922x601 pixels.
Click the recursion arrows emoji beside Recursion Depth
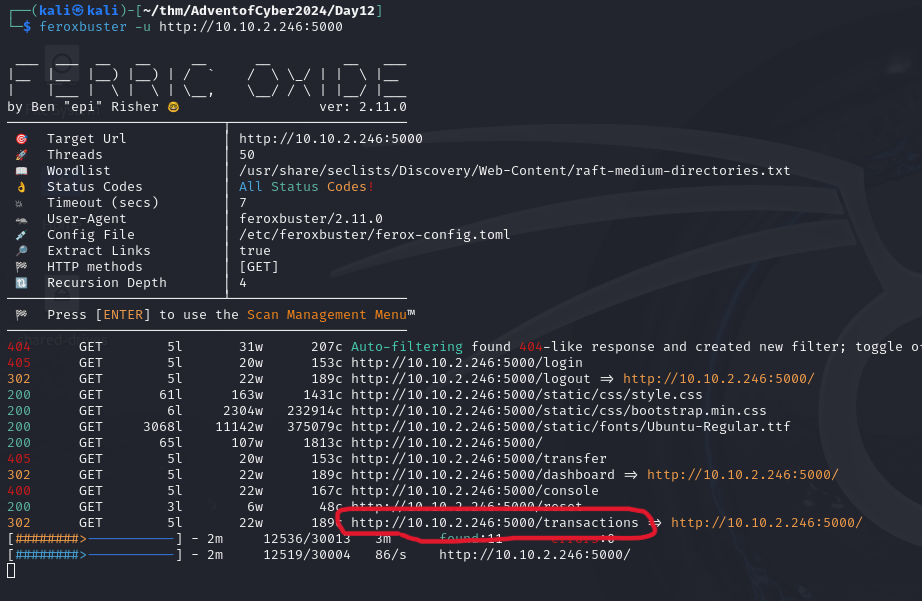click(x=22, y=283)
